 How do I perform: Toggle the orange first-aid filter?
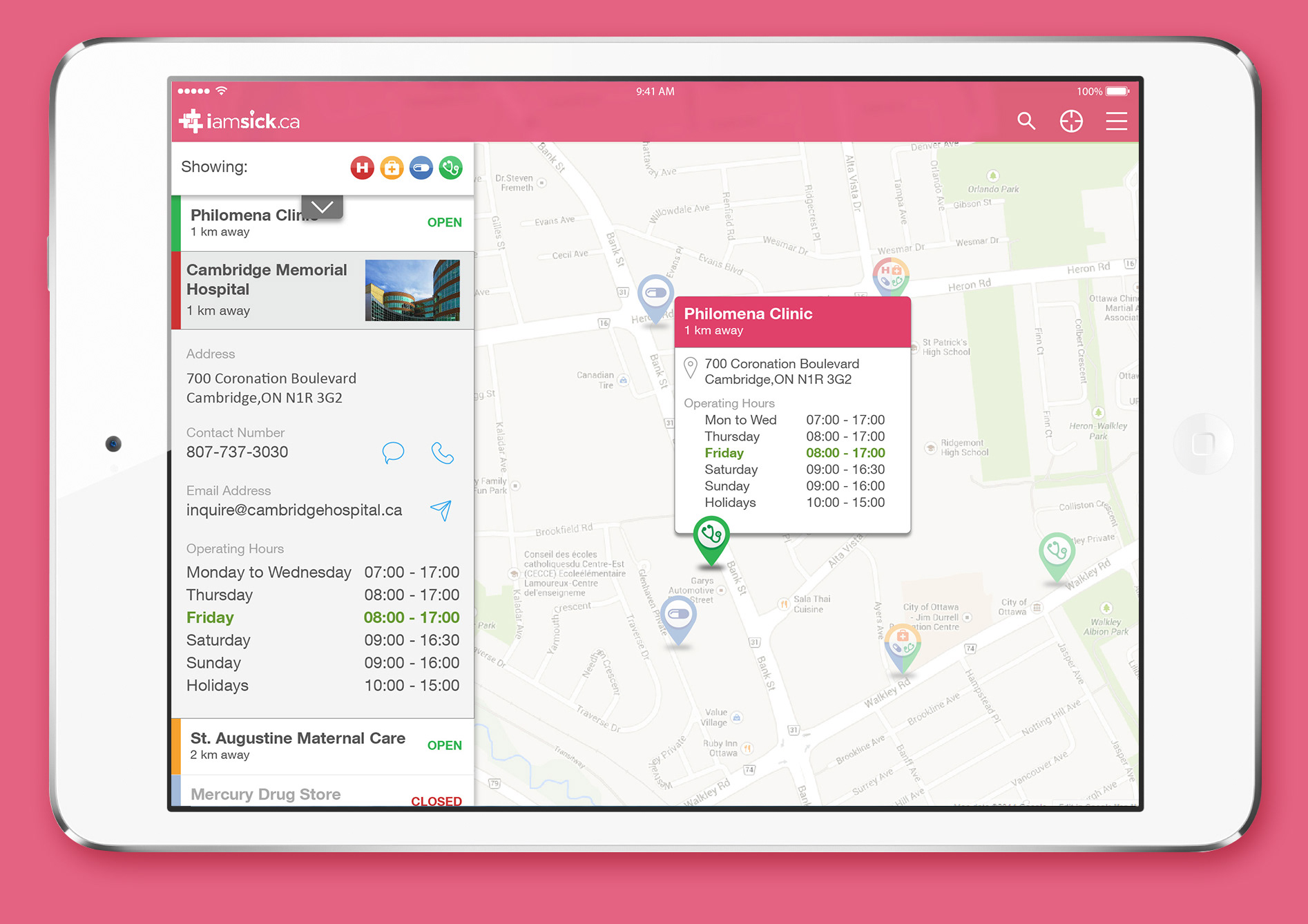[x=392, y=168]
